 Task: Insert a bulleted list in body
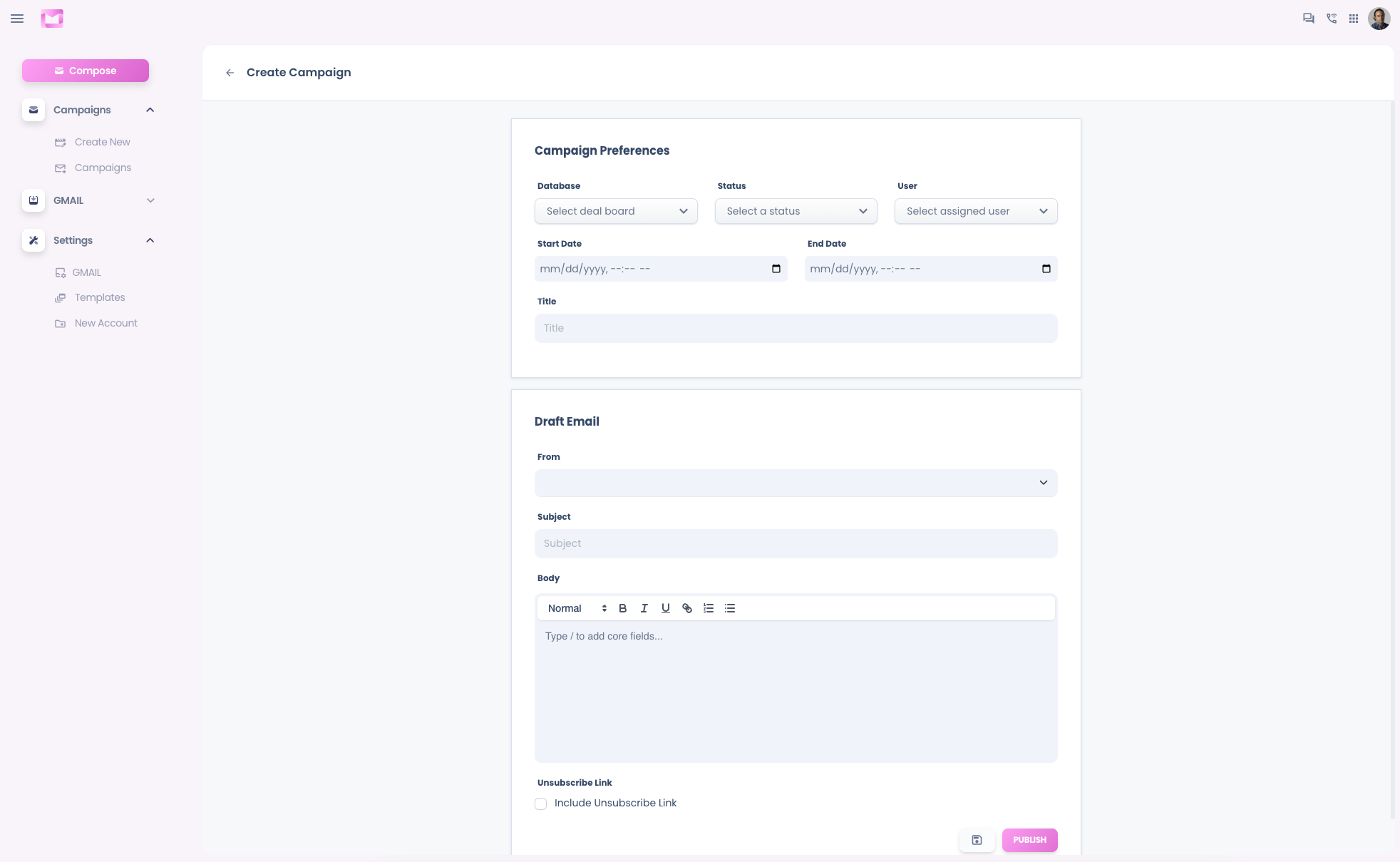click(729, 608)
